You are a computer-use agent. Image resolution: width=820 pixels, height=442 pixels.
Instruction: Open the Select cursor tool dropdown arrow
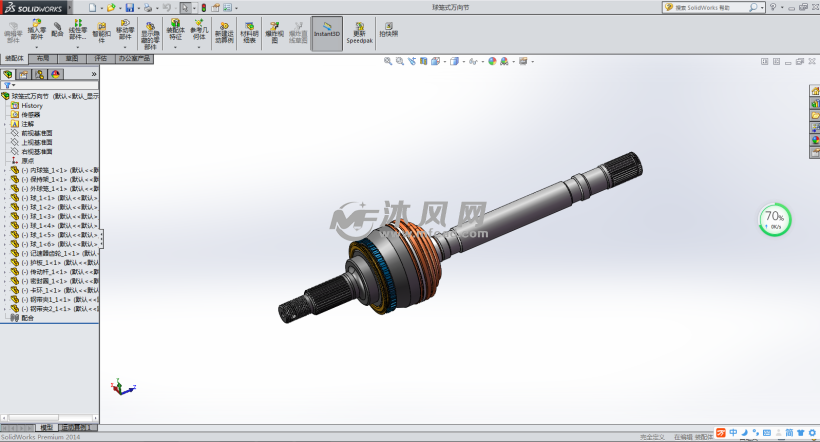(x=194, y=8)
